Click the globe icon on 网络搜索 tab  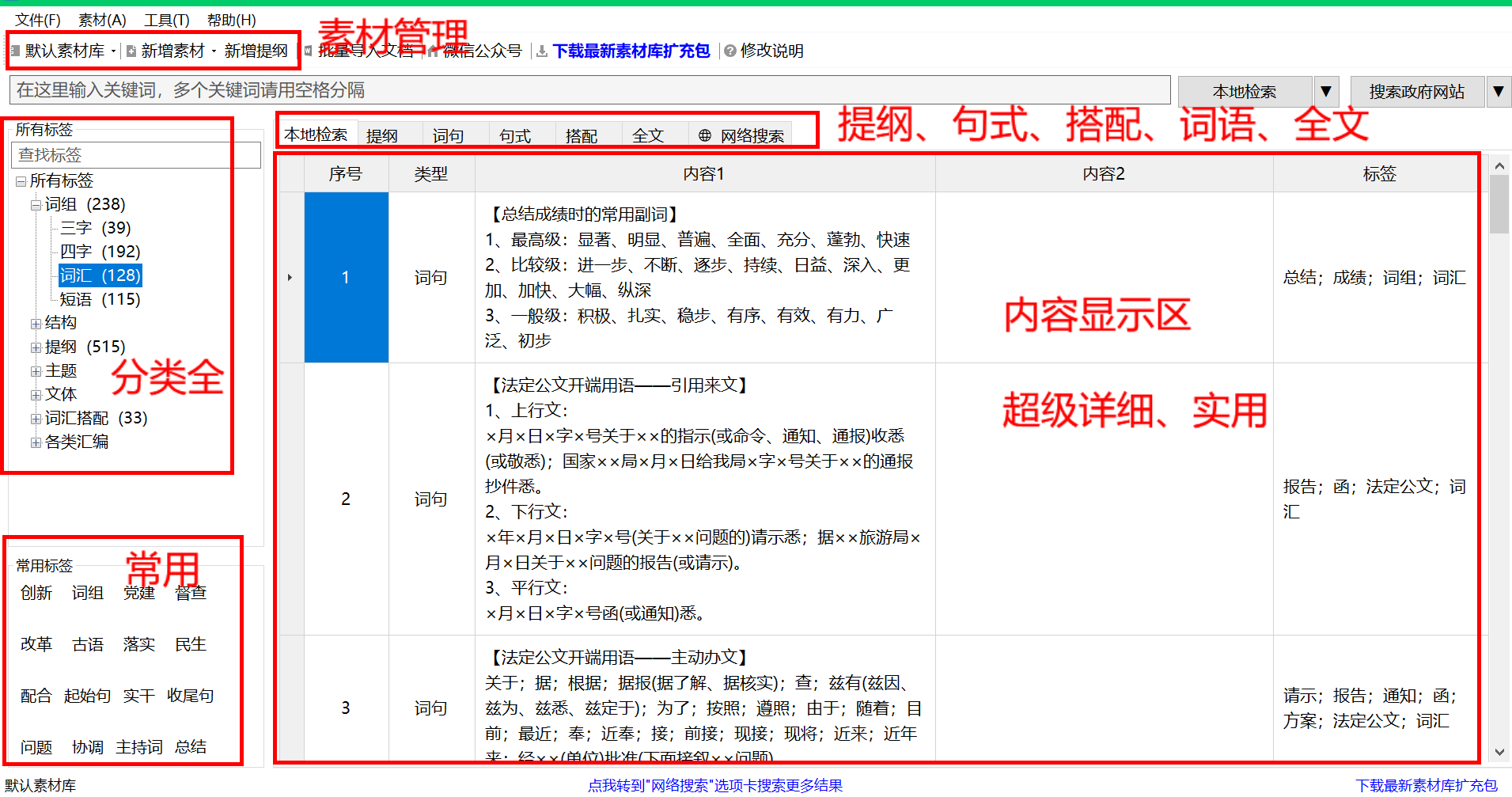[705, 135]
